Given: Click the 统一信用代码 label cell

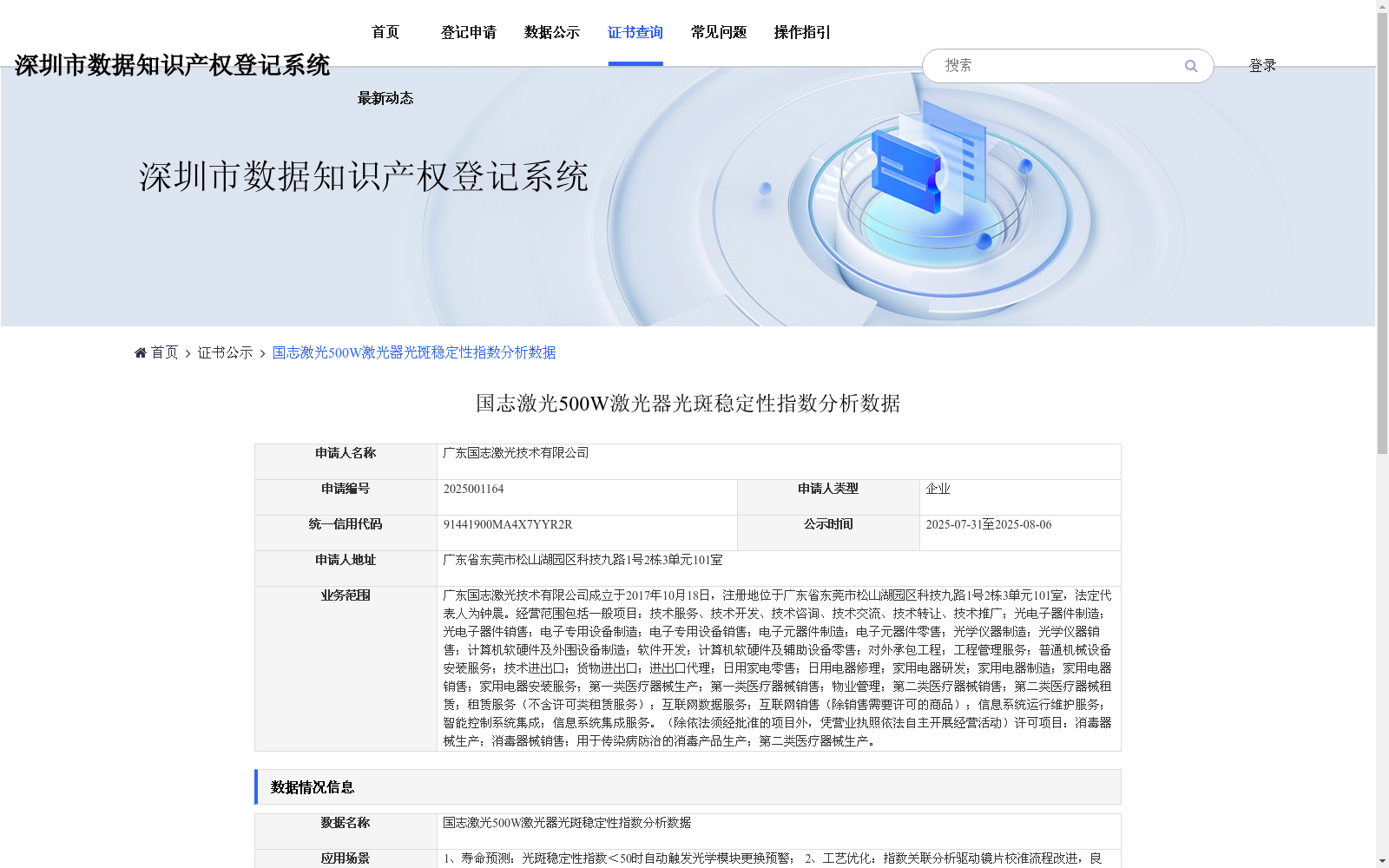Looking at the screenshot, I should [346, 533].
